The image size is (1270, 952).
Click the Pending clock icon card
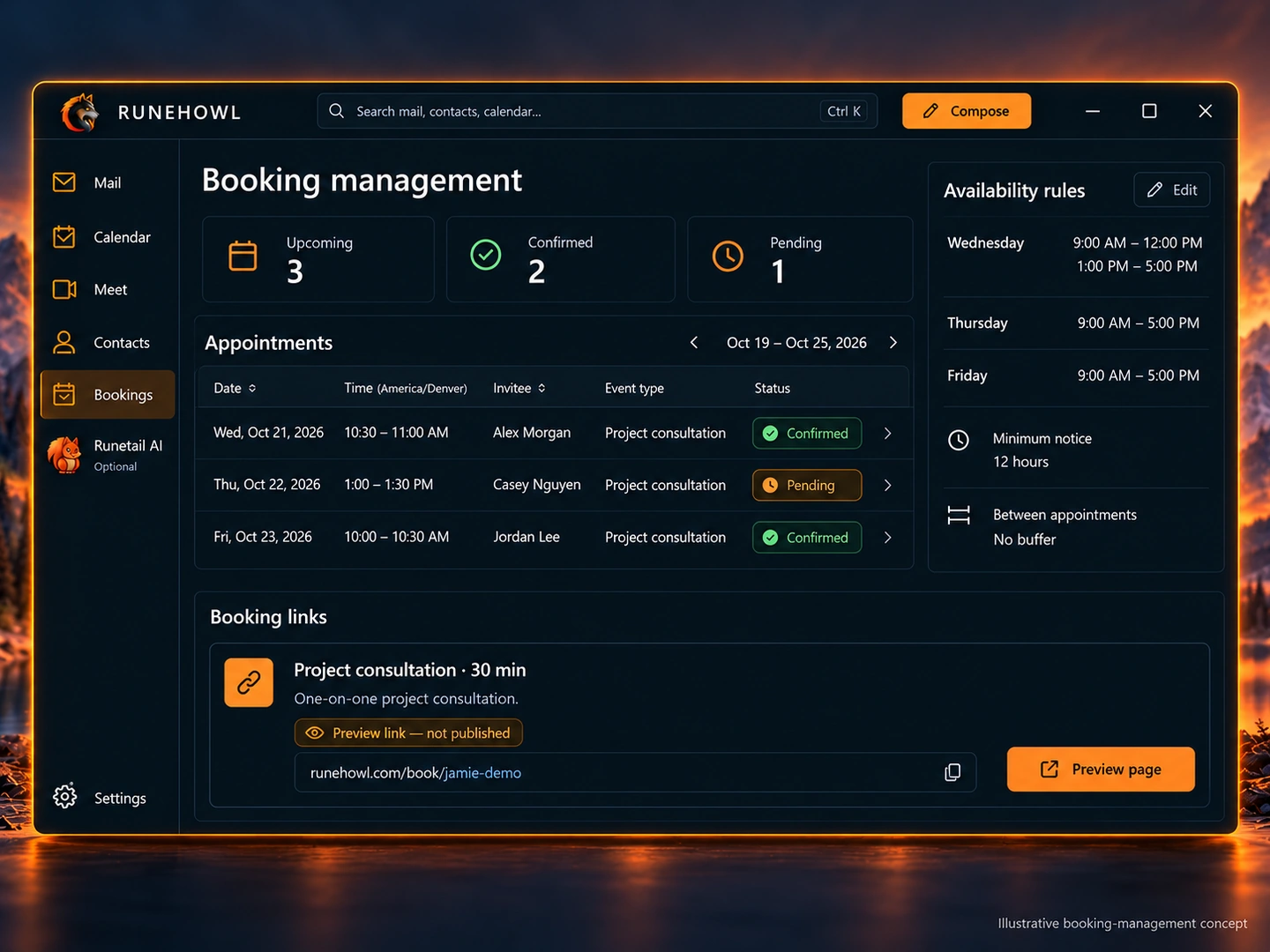point(728,256)
